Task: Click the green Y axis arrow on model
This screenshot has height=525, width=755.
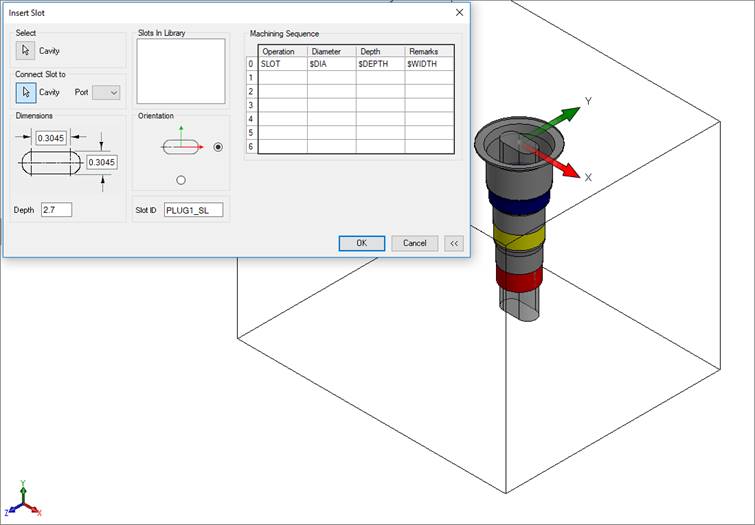Action: 559,118
